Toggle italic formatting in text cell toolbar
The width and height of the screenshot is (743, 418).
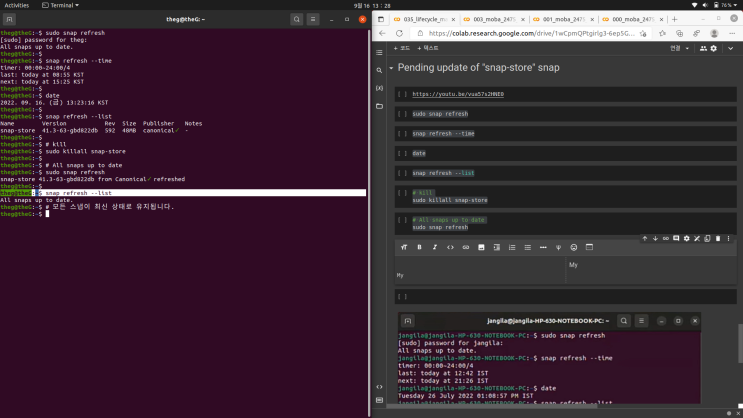tap(434, 247)
